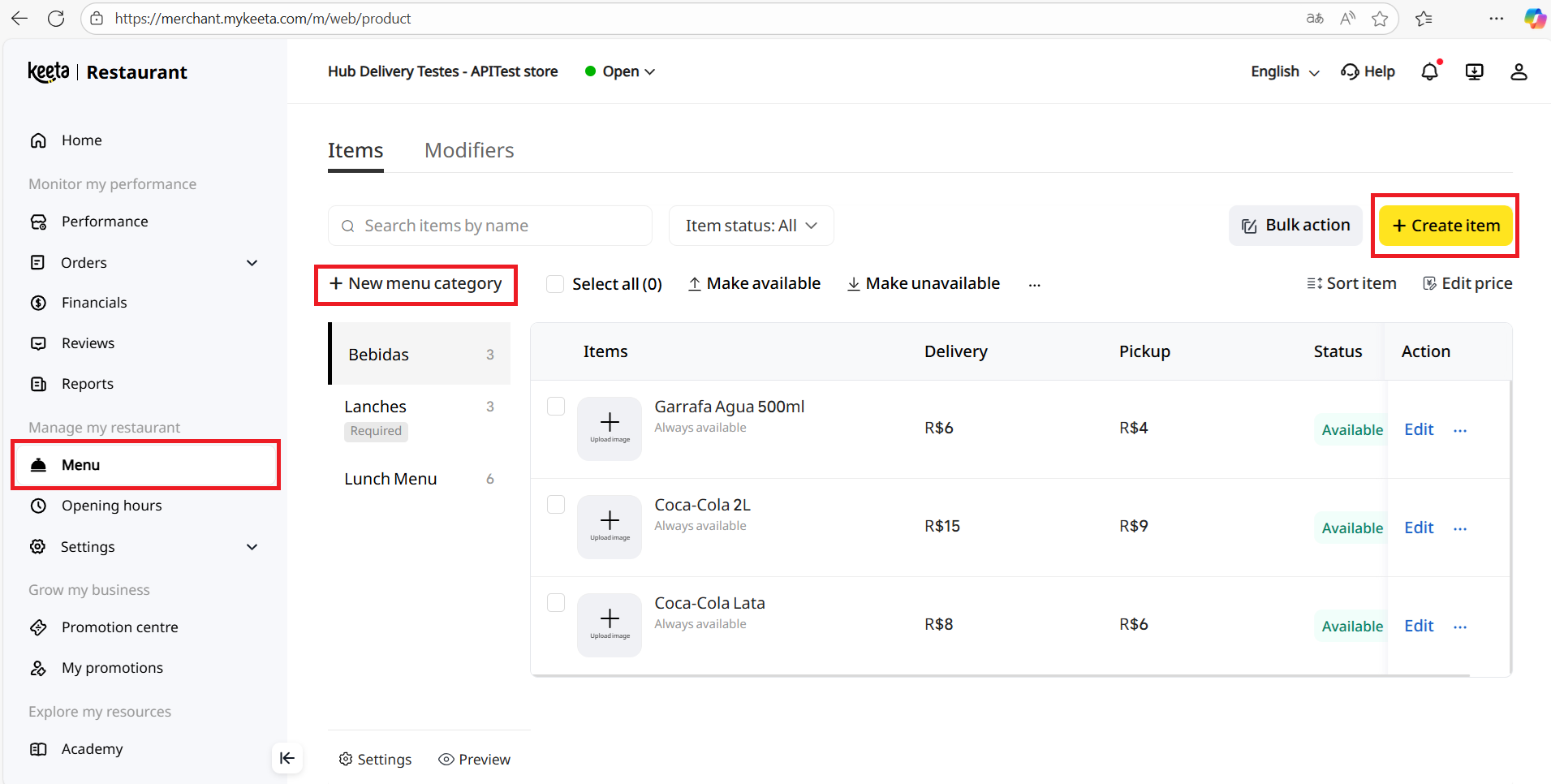Upload image for Garrafa Agua 500ml

click(x=610, y=429)
